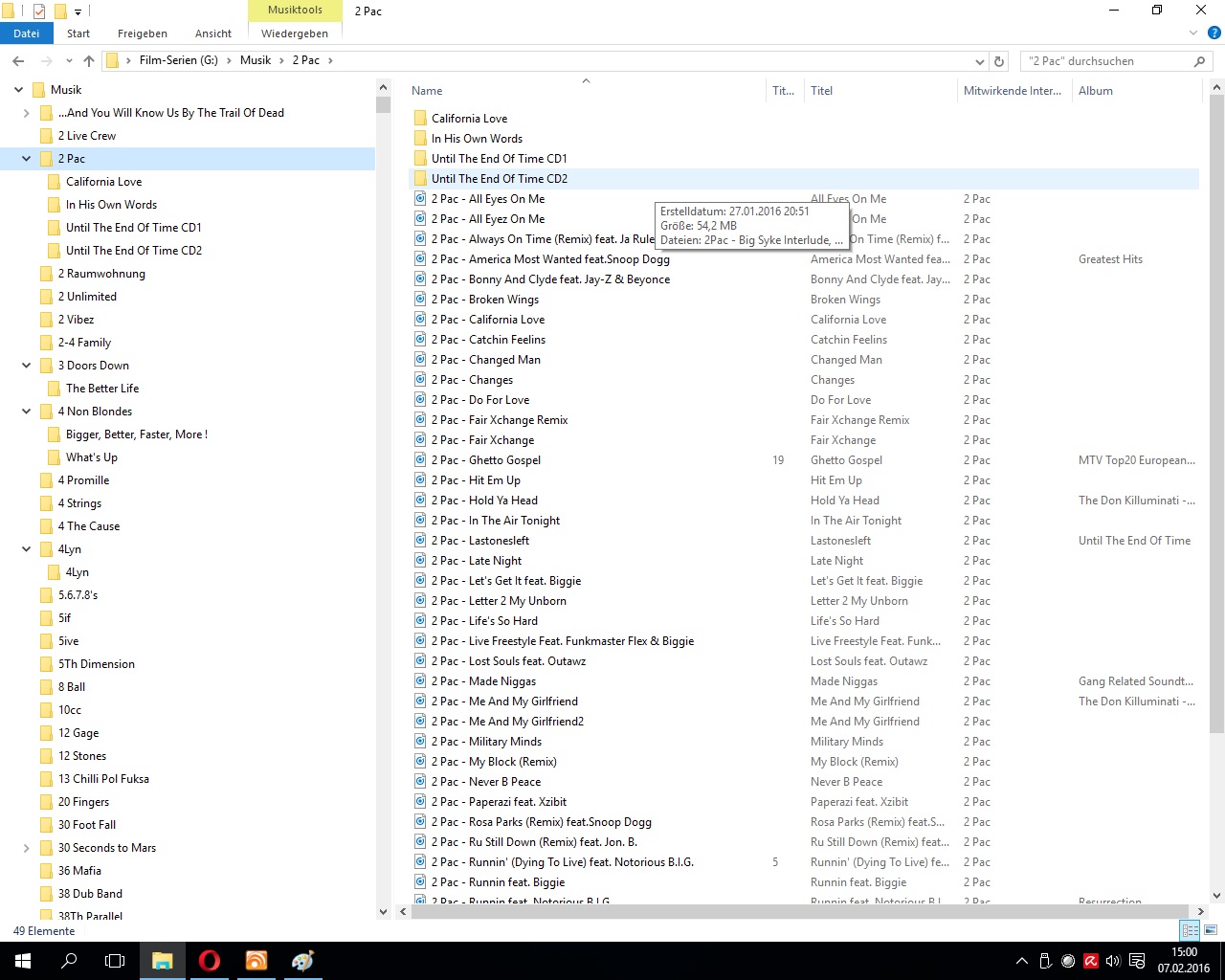Expand the ribbon with the chevron
This screenshot has width=1225, height=980.
[1193, 33]
